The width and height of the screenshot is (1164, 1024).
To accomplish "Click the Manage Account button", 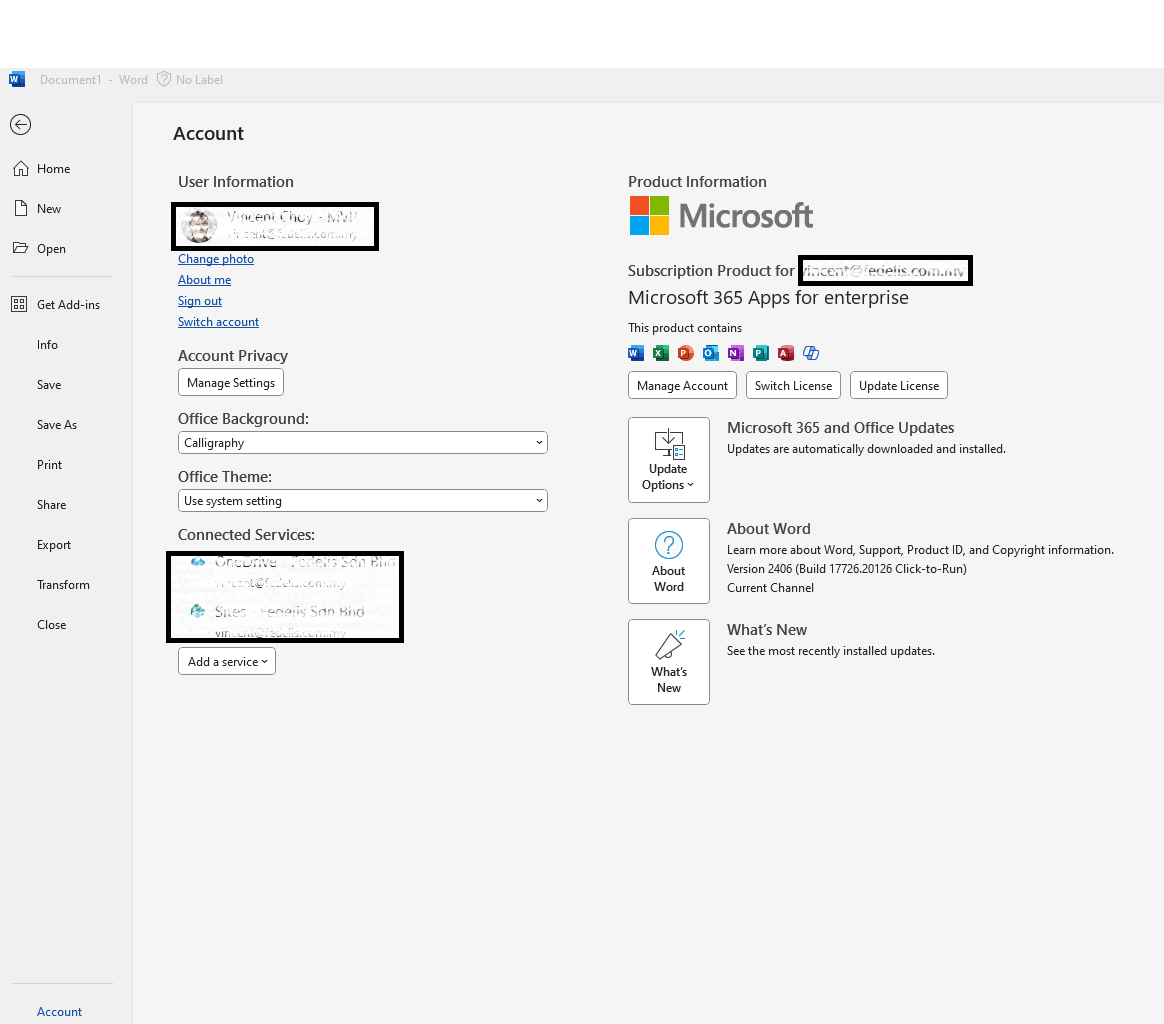I will coord(682,385).
